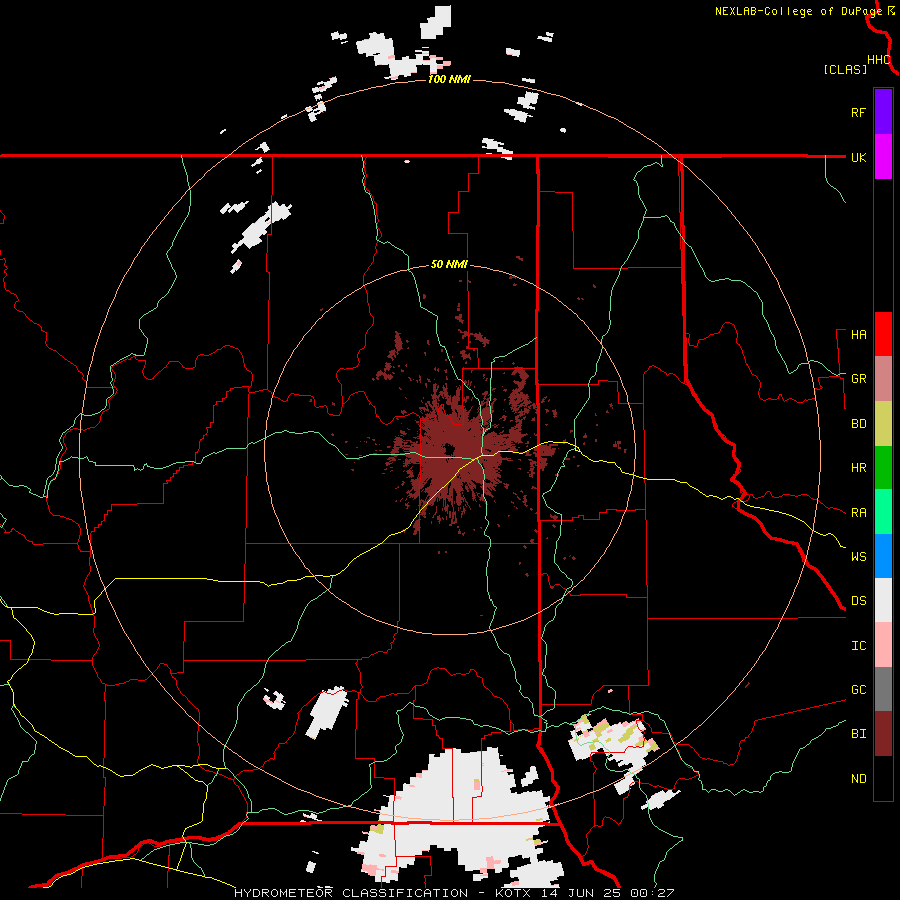900x900 pixels.
Task: Click the RF purple legend color swatch
Action: pyautogui.click(x=883, y=112)
